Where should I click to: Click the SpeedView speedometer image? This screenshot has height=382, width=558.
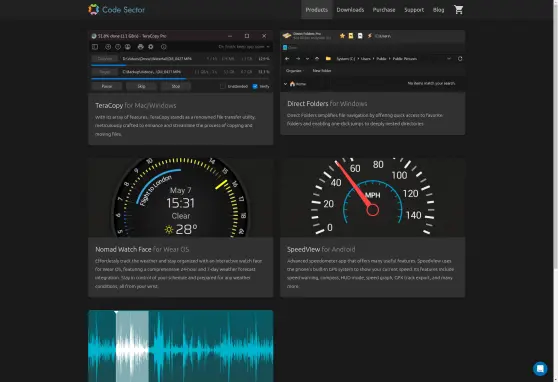tap(373, 197)
